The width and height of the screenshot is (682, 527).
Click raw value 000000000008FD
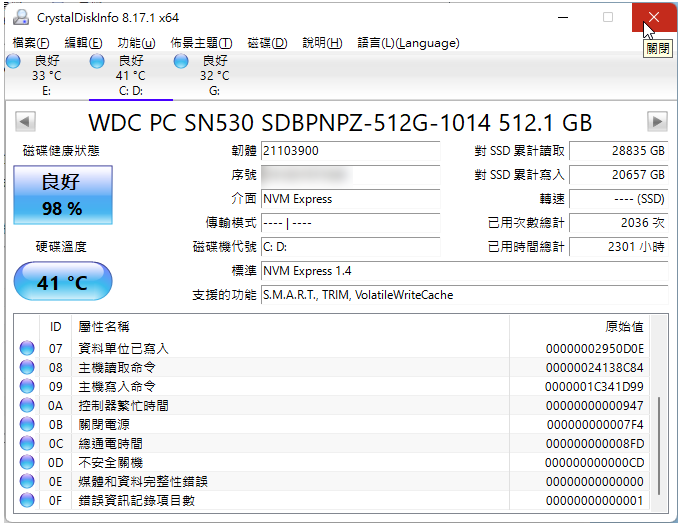tap(595, 444)
